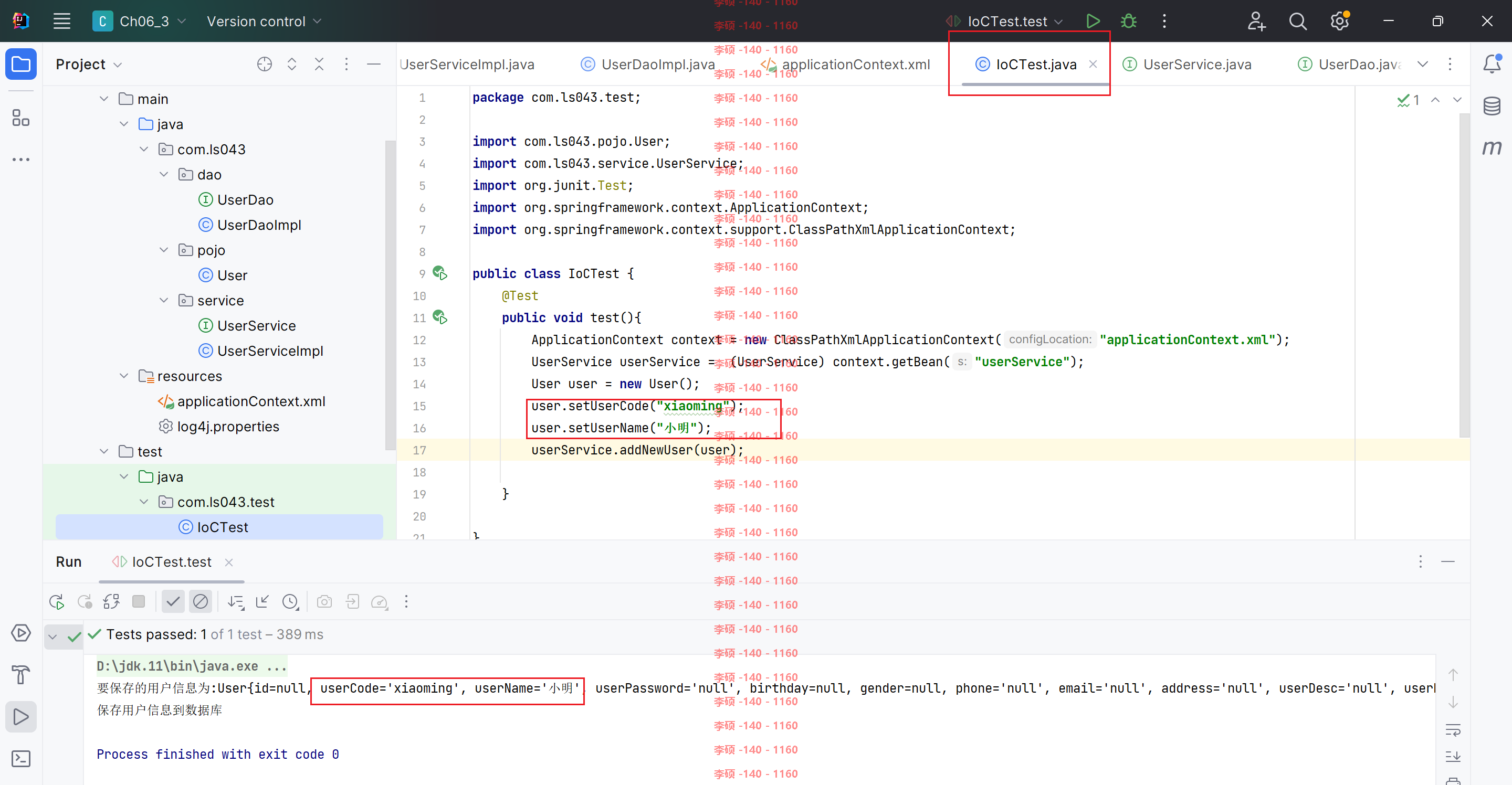The height and width of the screenshot is (785, 1512).
Task: Hide the Project panel
Action: [x=373, y=64]
